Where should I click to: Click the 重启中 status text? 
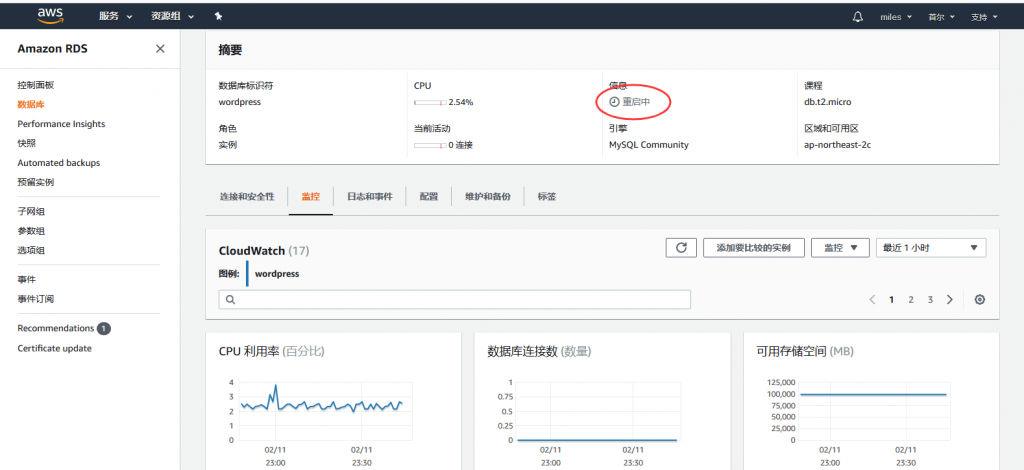point(636,102)
